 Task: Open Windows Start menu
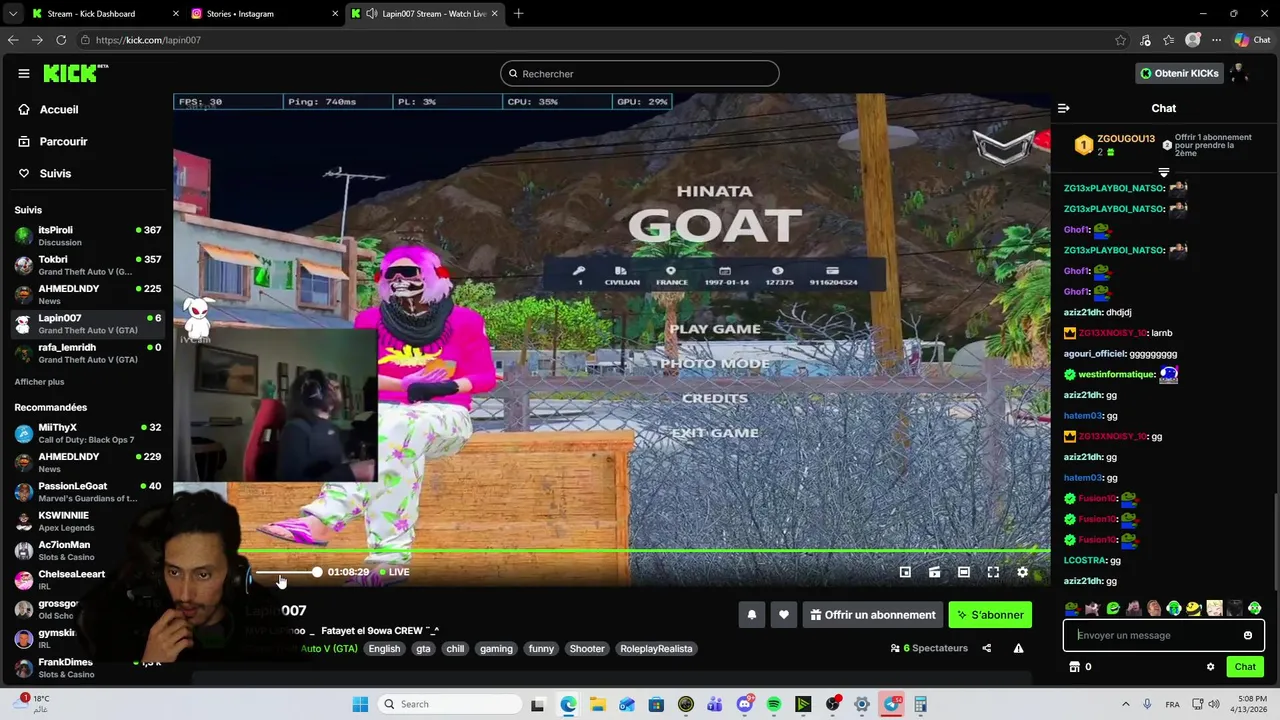pyautogui.click(x=360, y=704)
